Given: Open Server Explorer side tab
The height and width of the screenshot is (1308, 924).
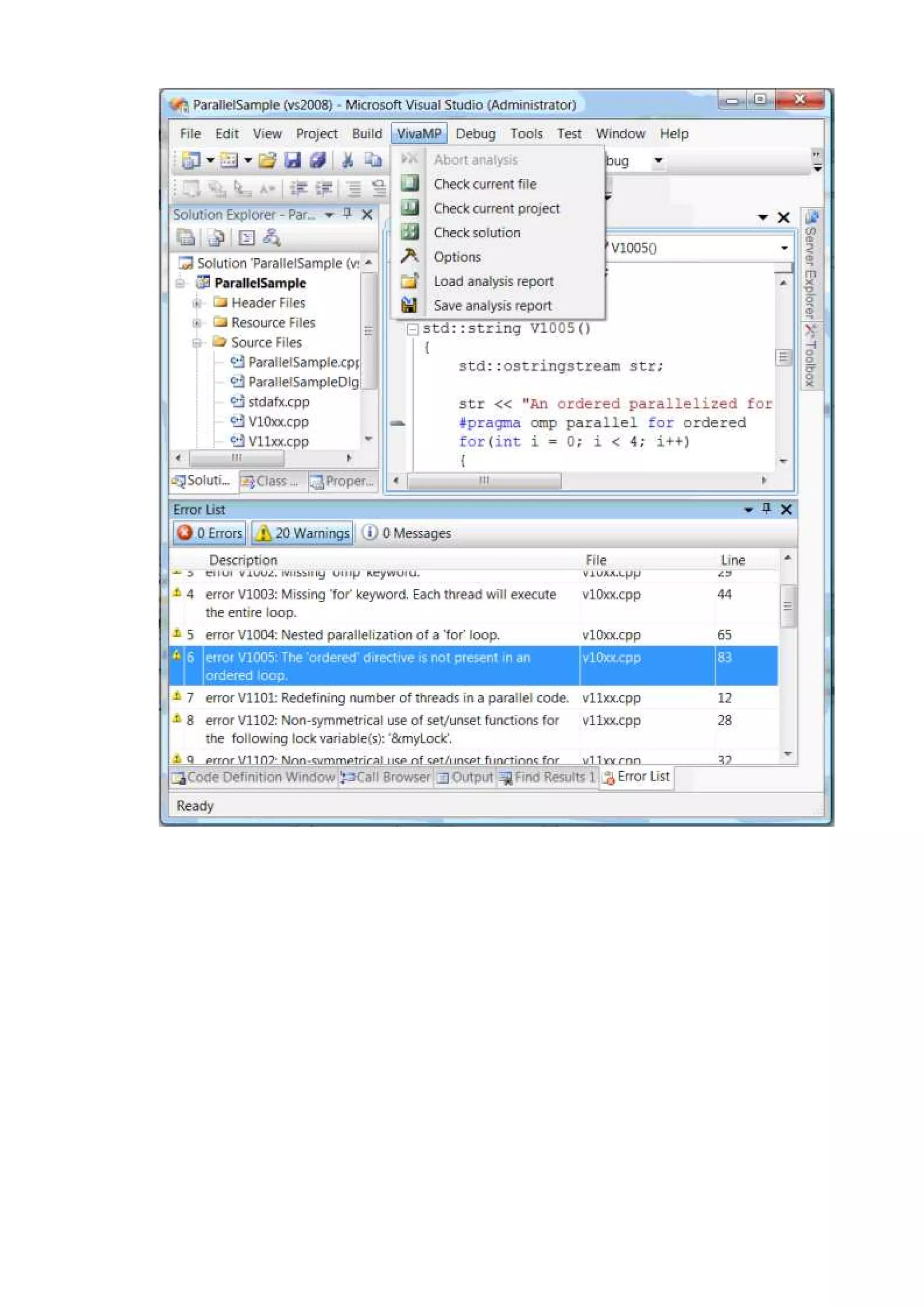Looking at the screenshot, I should pos(811,264).
